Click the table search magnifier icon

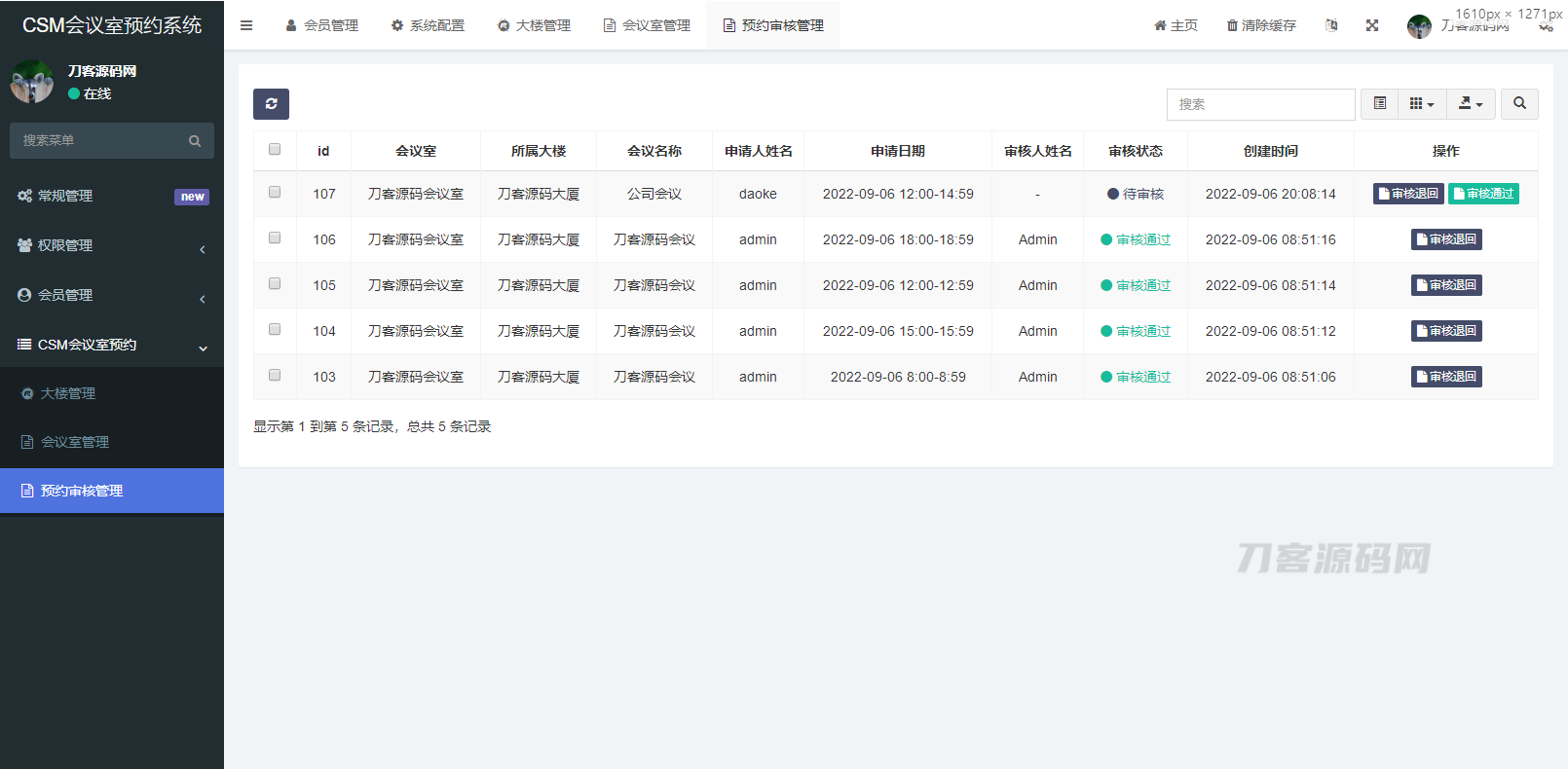click(1519, 104)
